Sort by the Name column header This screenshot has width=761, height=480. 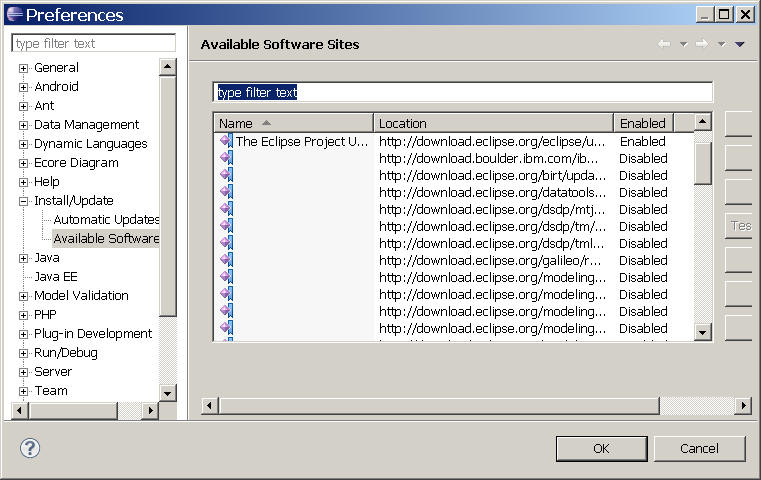click(294, 123)
